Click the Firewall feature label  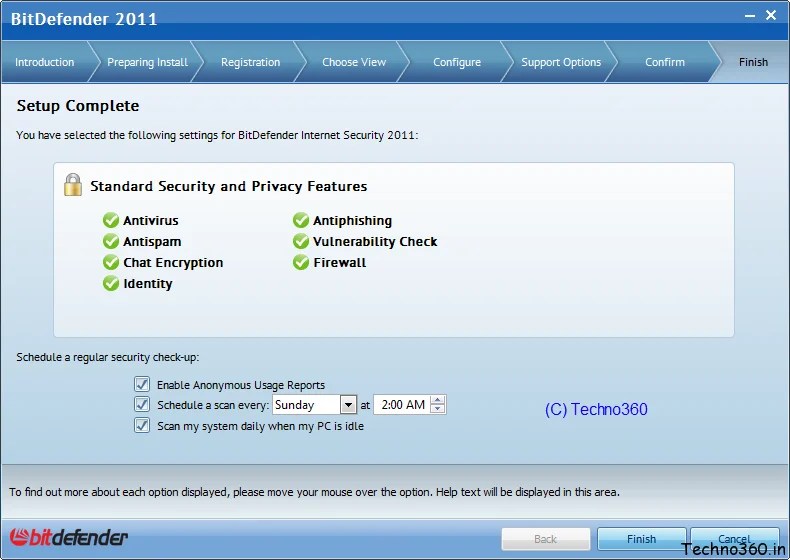coord(340,263)
